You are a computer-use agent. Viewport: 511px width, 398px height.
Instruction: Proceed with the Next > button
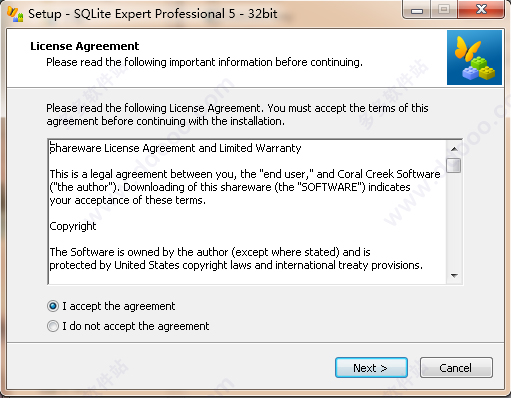(x=371, y=368)
